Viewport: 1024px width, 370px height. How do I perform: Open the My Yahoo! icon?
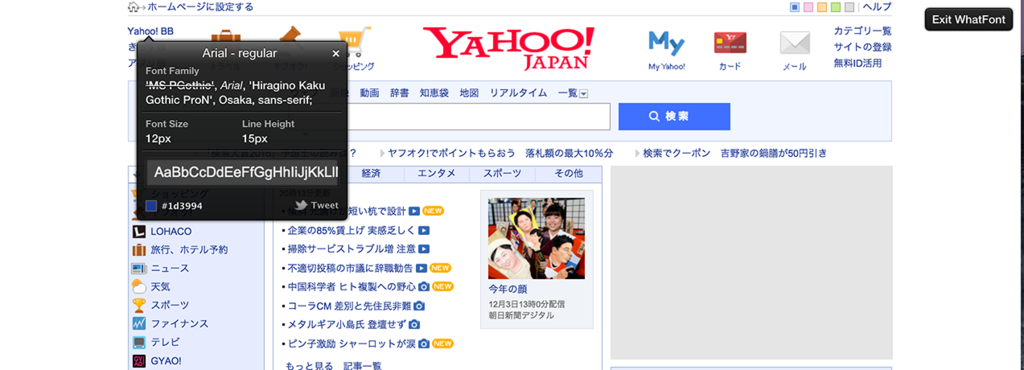(x=666, y=44)
